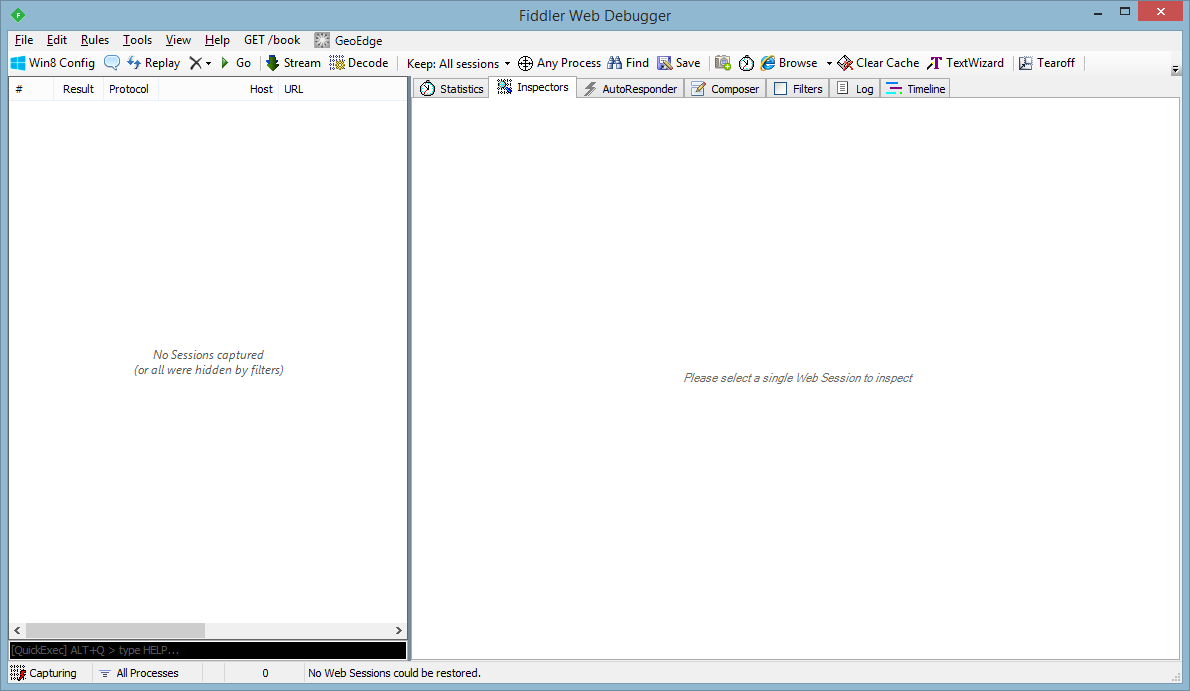Image resolution: width=1190 pixels, height=691 pixels.
Task: Switch to the Log tab
Action: (855, 89)
